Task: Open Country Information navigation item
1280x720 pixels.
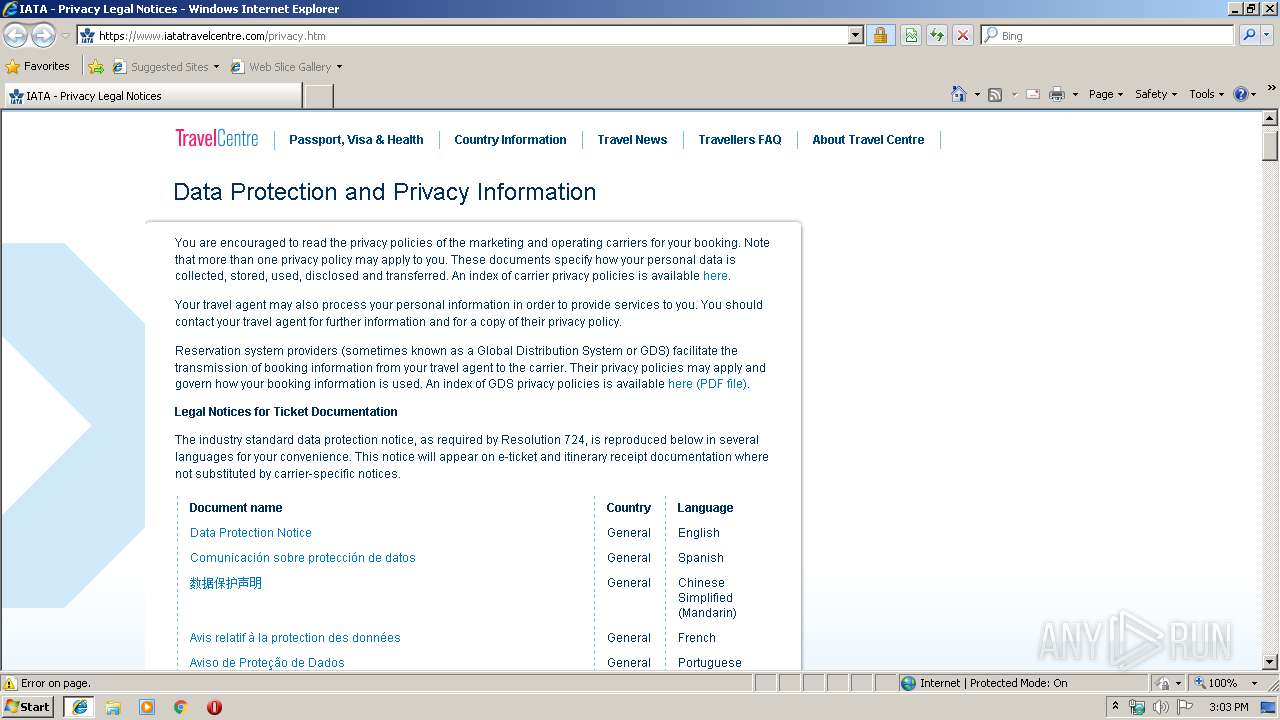Action: point(510,140)
